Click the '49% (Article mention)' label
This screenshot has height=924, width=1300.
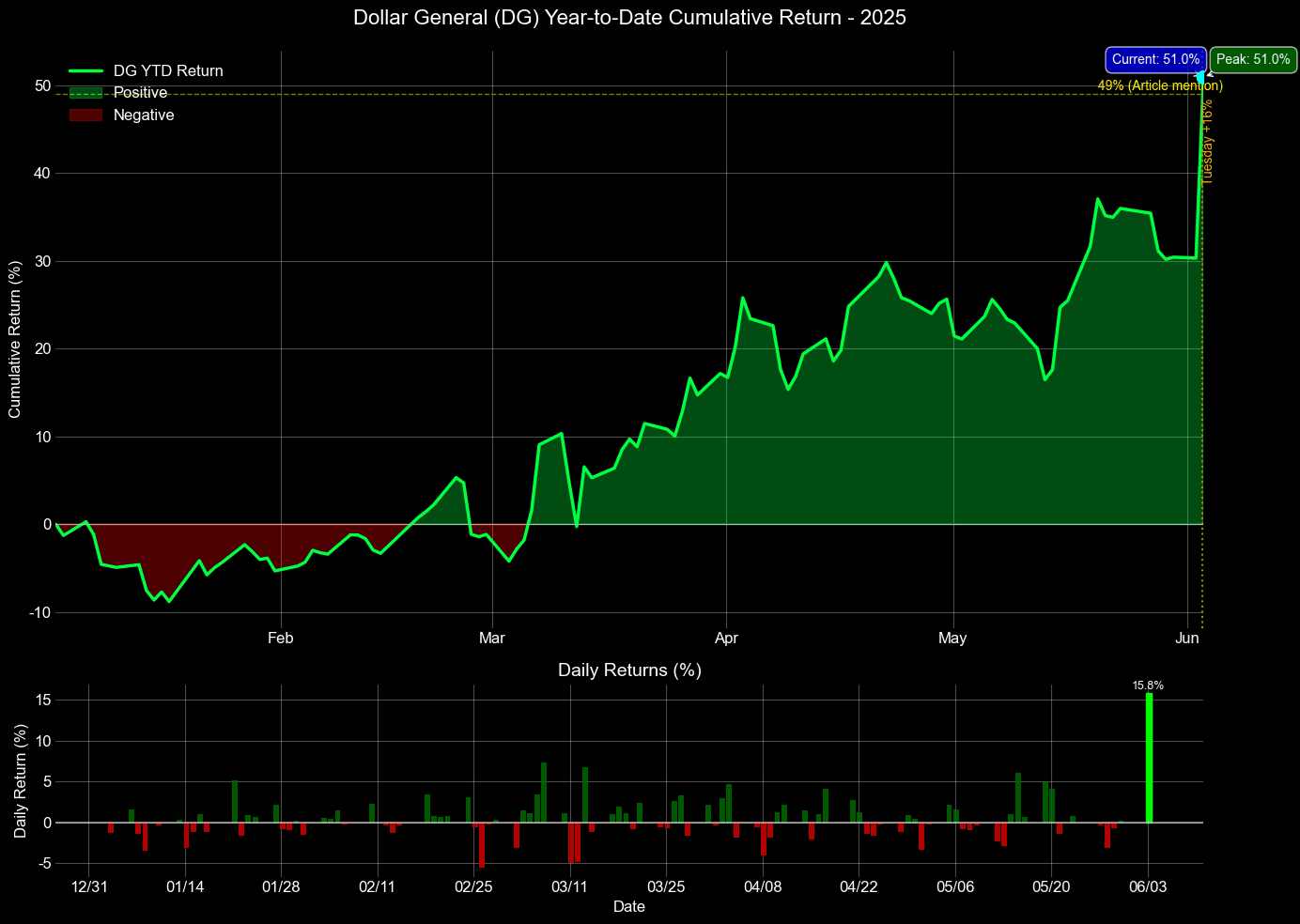click(x=1160, y=85)
